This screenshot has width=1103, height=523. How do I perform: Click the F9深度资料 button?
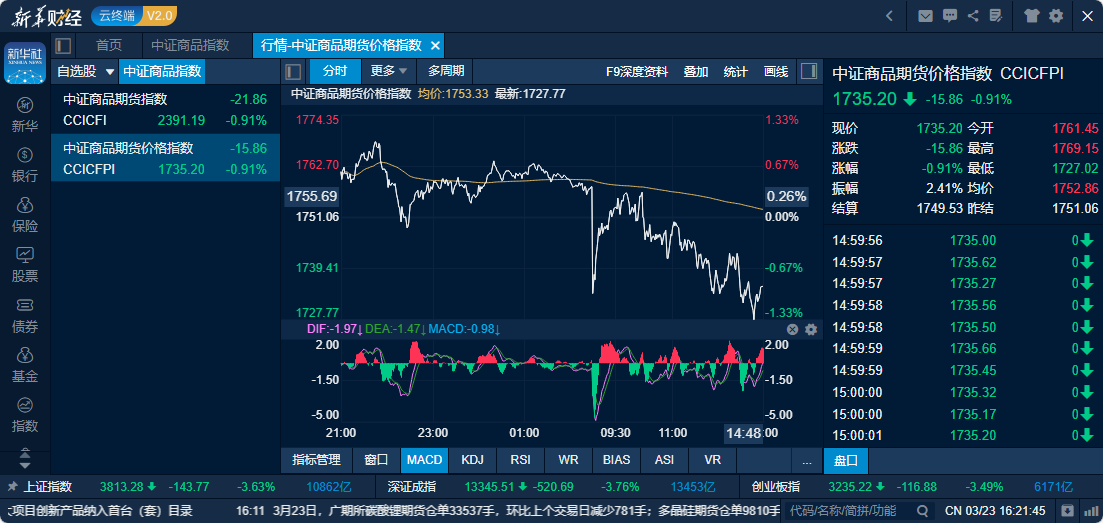coord(637,71)
